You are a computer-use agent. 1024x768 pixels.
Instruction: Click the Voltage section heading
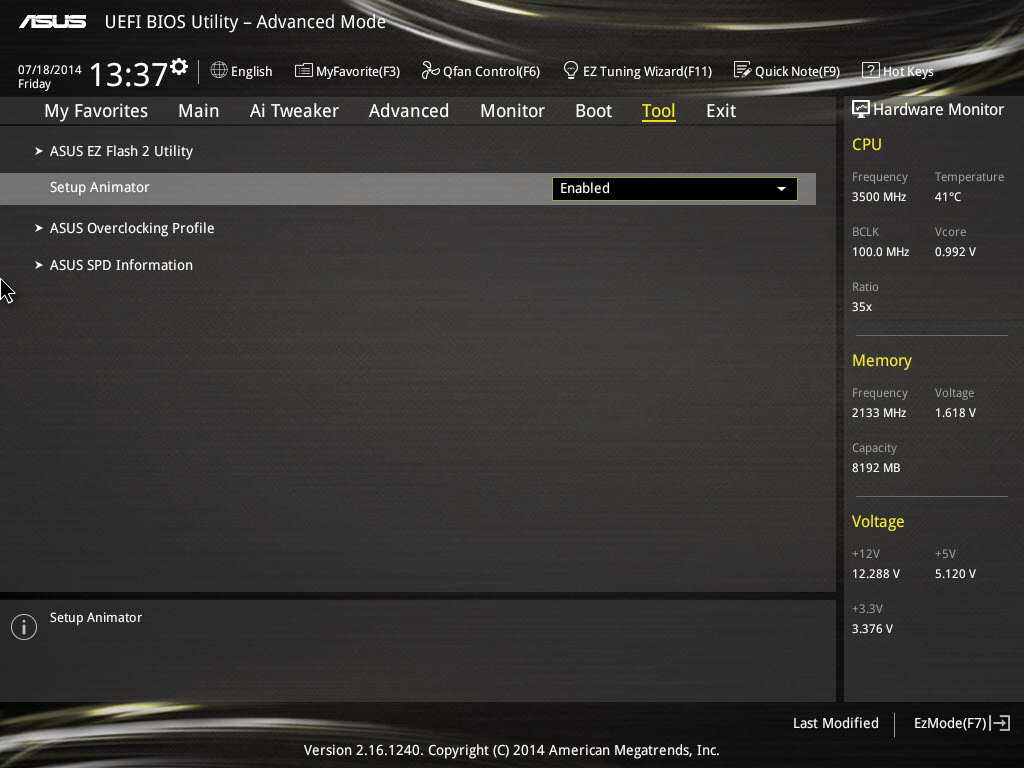click(x=878, y=521)
